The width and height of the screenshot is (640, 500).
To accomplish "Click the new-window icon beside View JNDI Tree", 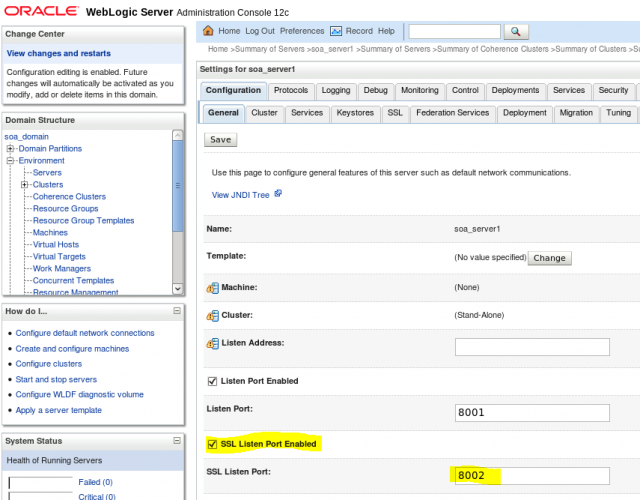I will pos(278,193).
